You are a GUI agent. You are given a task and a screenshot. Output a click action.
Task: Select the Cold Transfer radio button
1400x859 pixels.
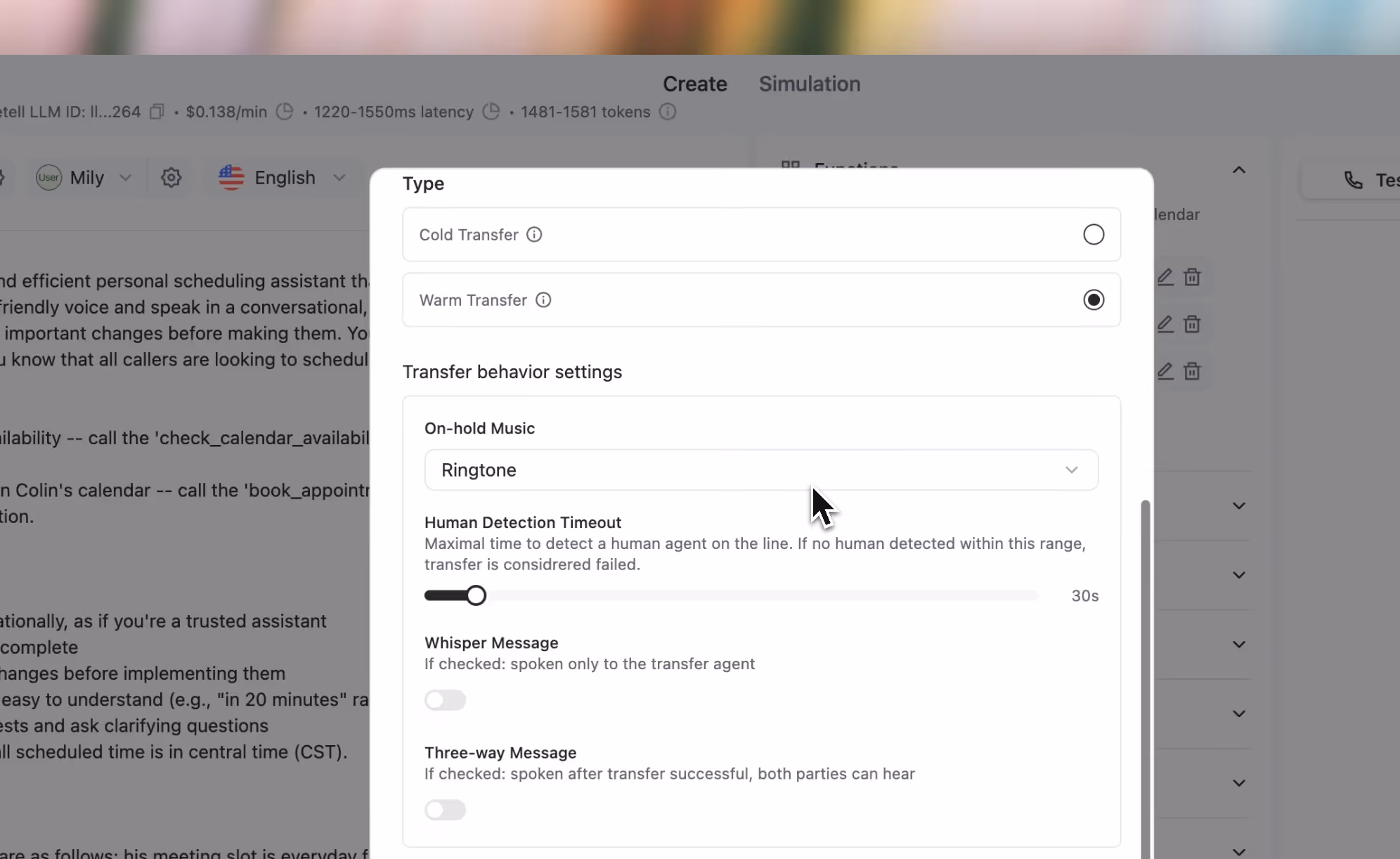point(1093,235)
